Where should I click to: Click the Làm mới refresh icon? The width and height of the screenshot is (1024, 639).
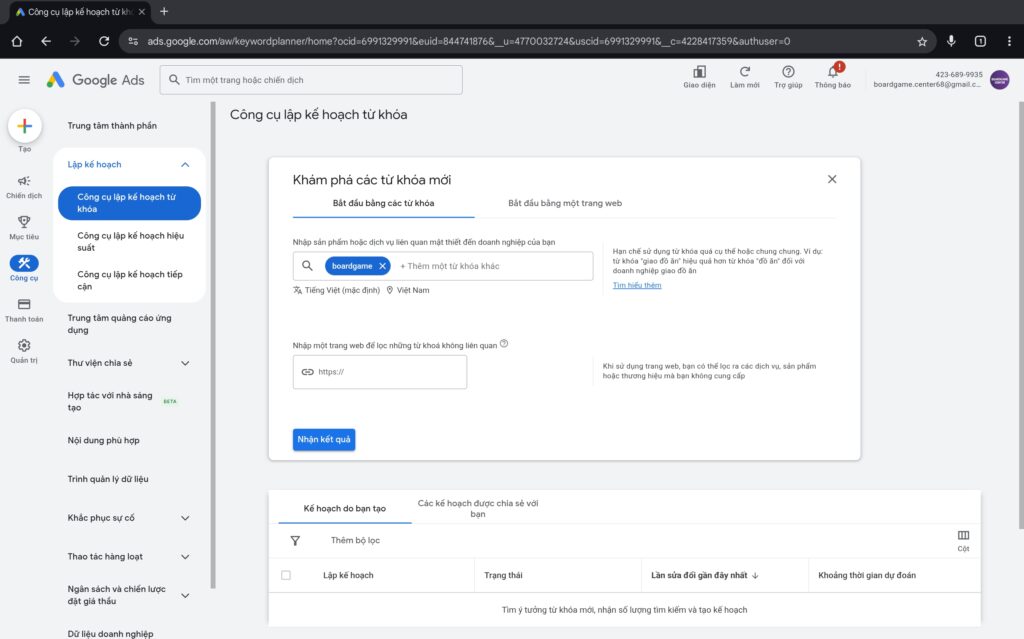coord(744,73)
